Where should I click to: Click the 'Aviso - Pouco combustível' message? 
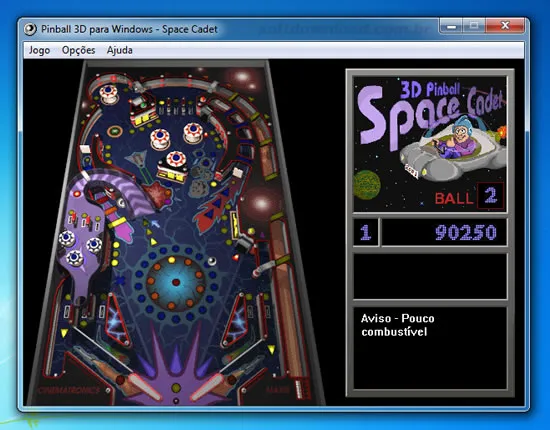[x=397, y=325]
